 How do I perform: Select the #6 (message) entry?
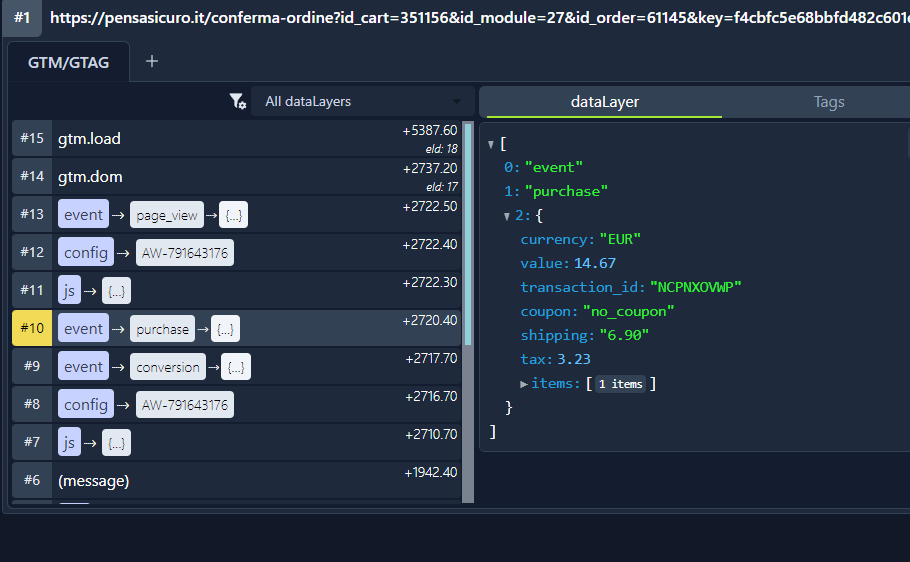pos(93,481)
